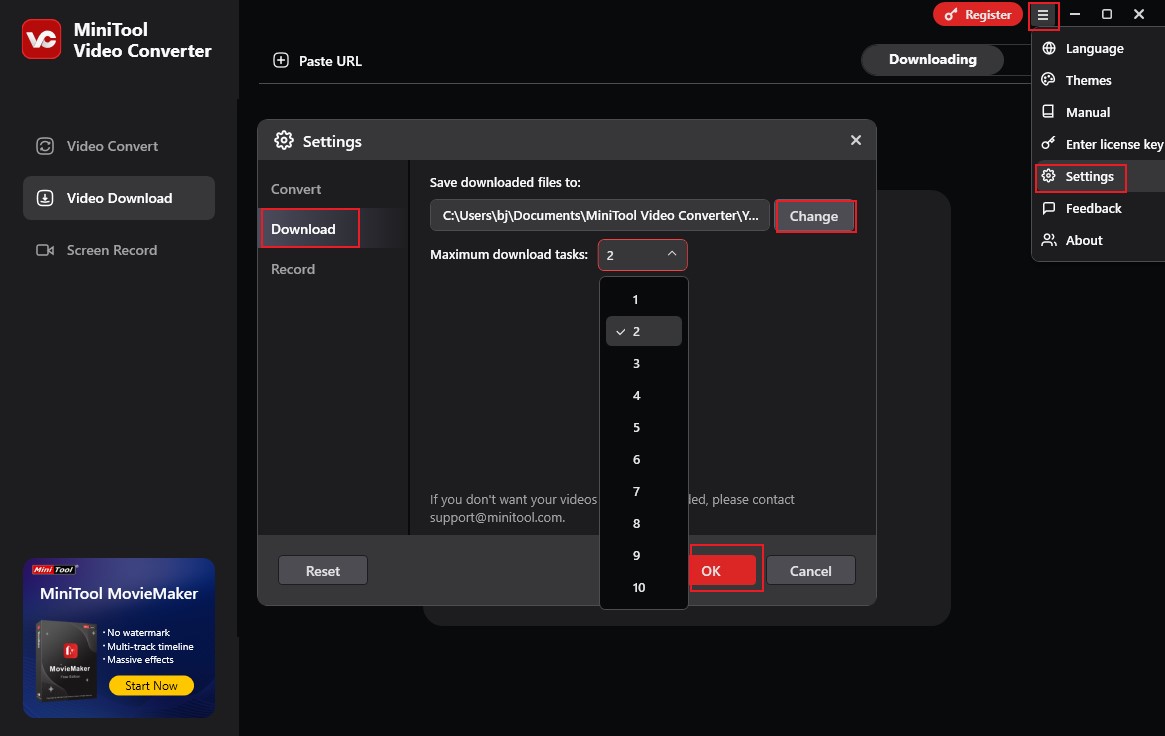Image resolution: width=1165 pixels, height=736 pixels.
Task: Click the Manual book icon
Action: [x=1048, y=111]
